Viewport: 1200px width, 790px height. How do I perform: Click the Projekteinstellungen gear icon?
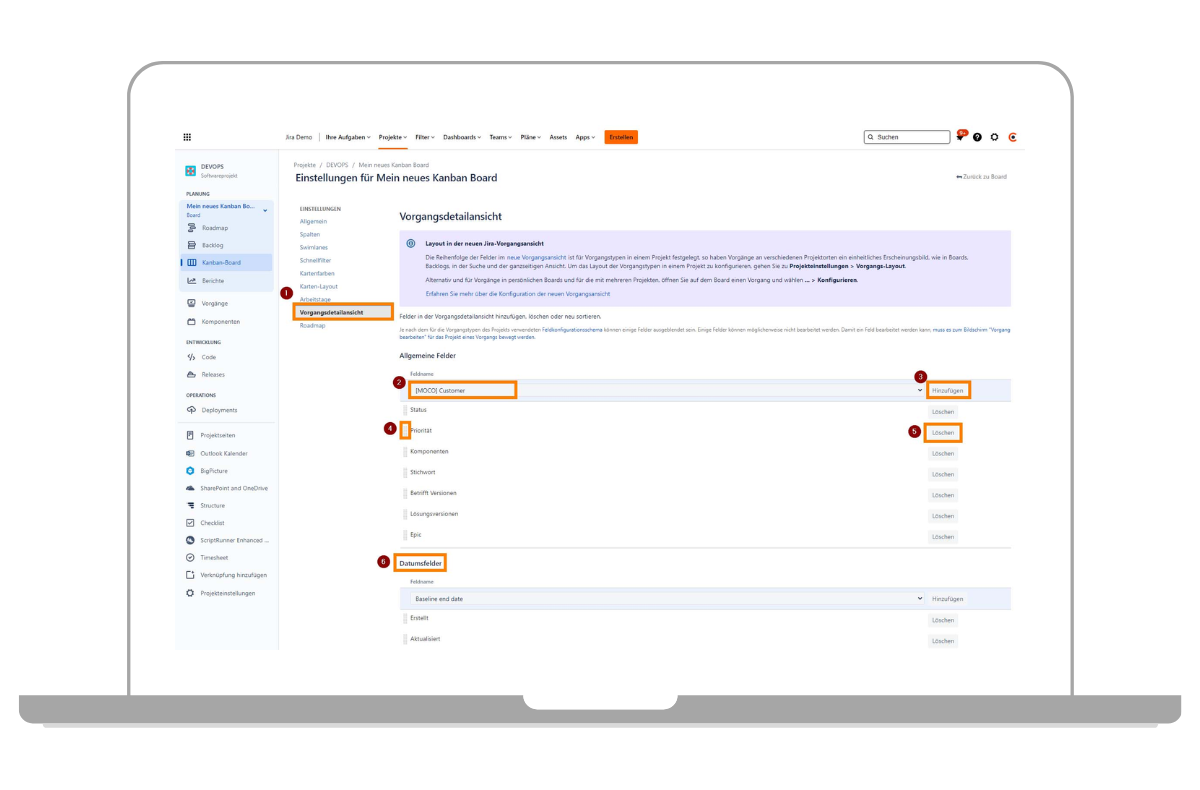[191, 593]
